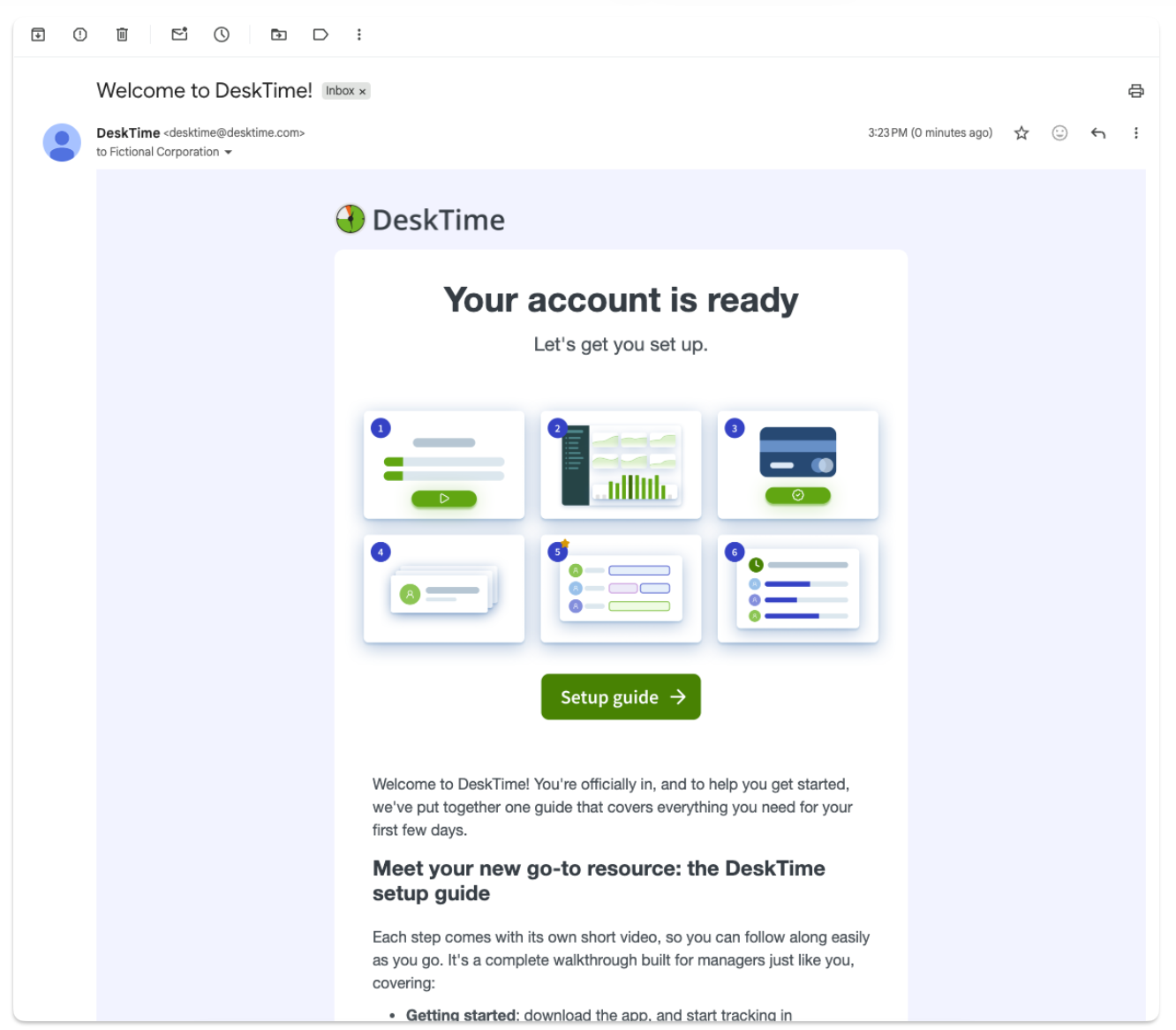1176x1030 pixels.
Task: Move email to a folder
Action: [279, 34]
